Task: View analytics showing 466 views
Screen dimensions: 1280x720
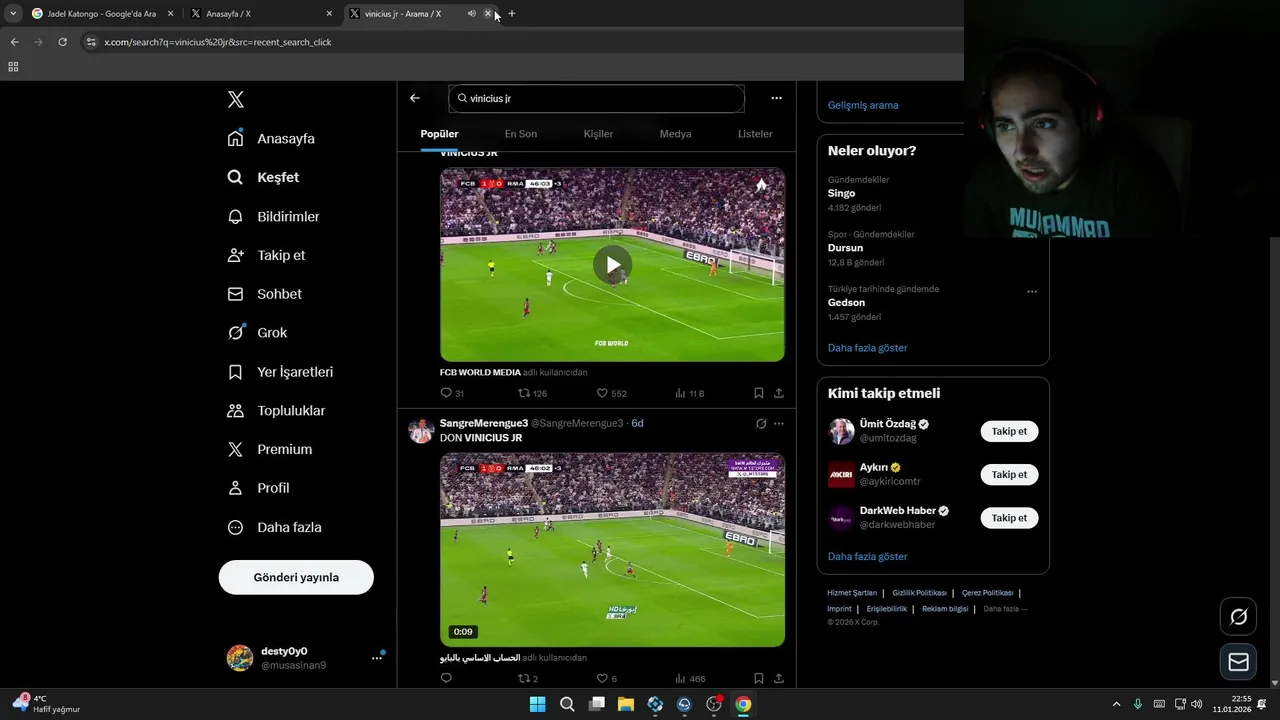Action: tap(690, 678)
